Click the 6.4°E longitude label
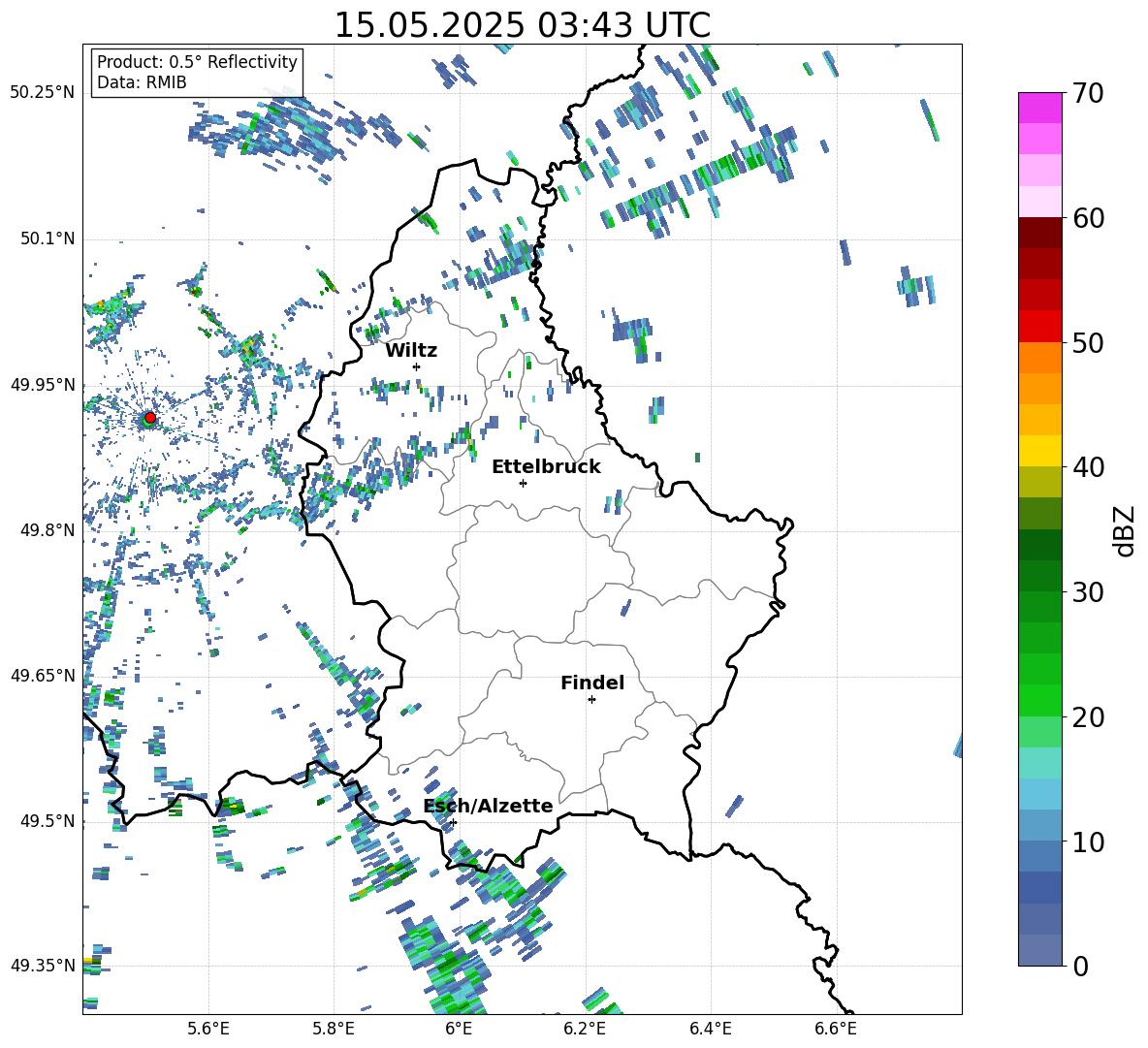This screenshot has height=1048, width=1148. (710, 1029)
